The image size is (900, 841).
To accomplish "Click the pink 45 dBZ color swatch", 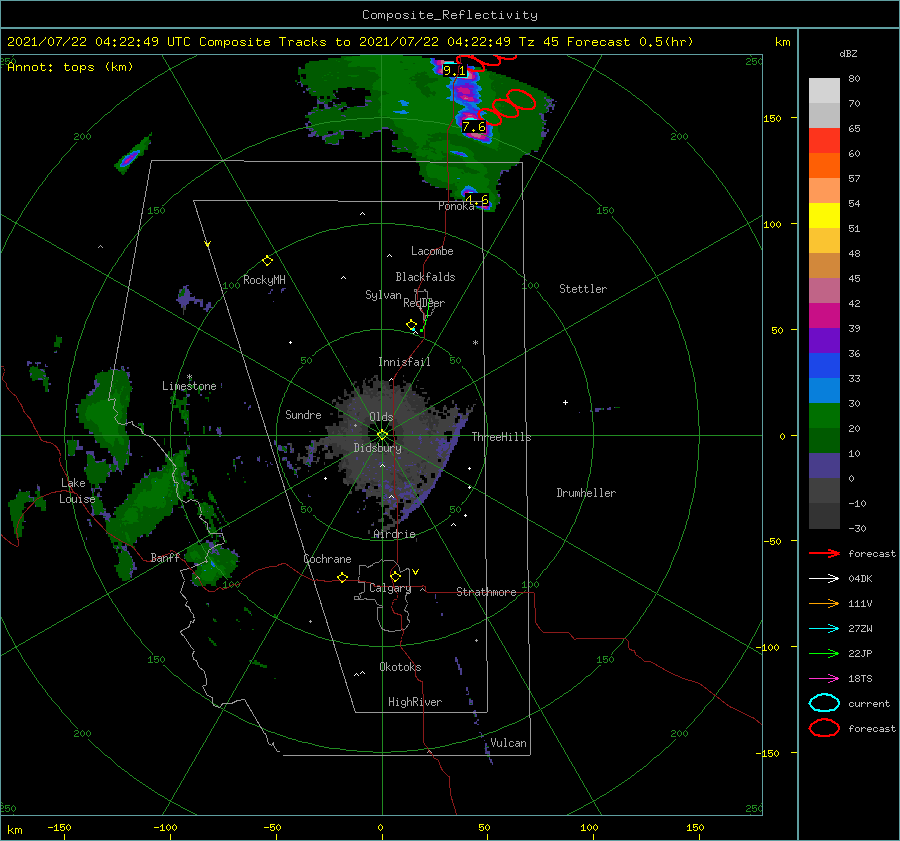I will (x=824, y=290).
